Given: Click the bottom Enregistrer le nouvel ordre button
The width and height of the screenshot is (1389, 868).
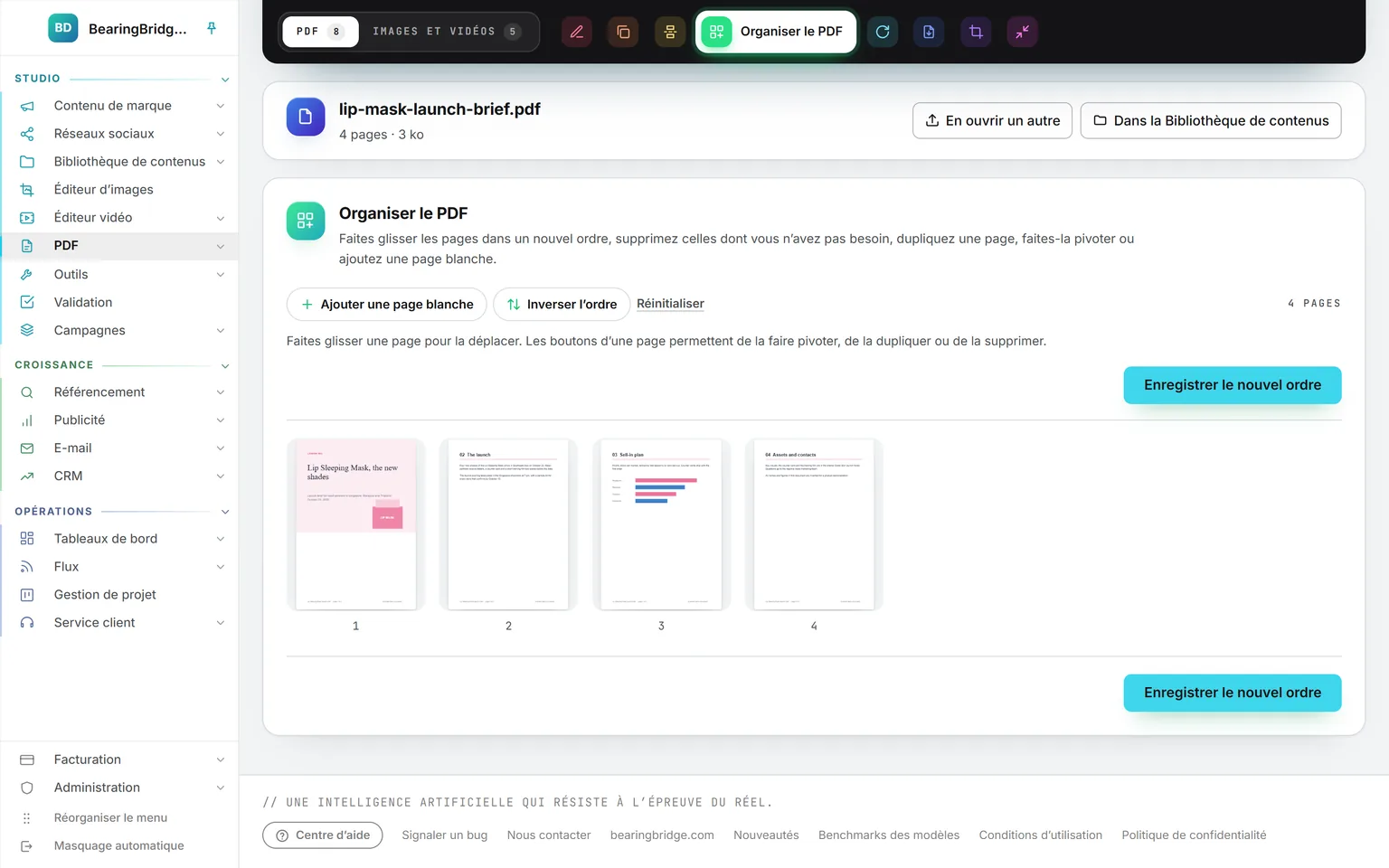Looking at the screenshot, I should pyautogui.click(x=1233, y=693).
